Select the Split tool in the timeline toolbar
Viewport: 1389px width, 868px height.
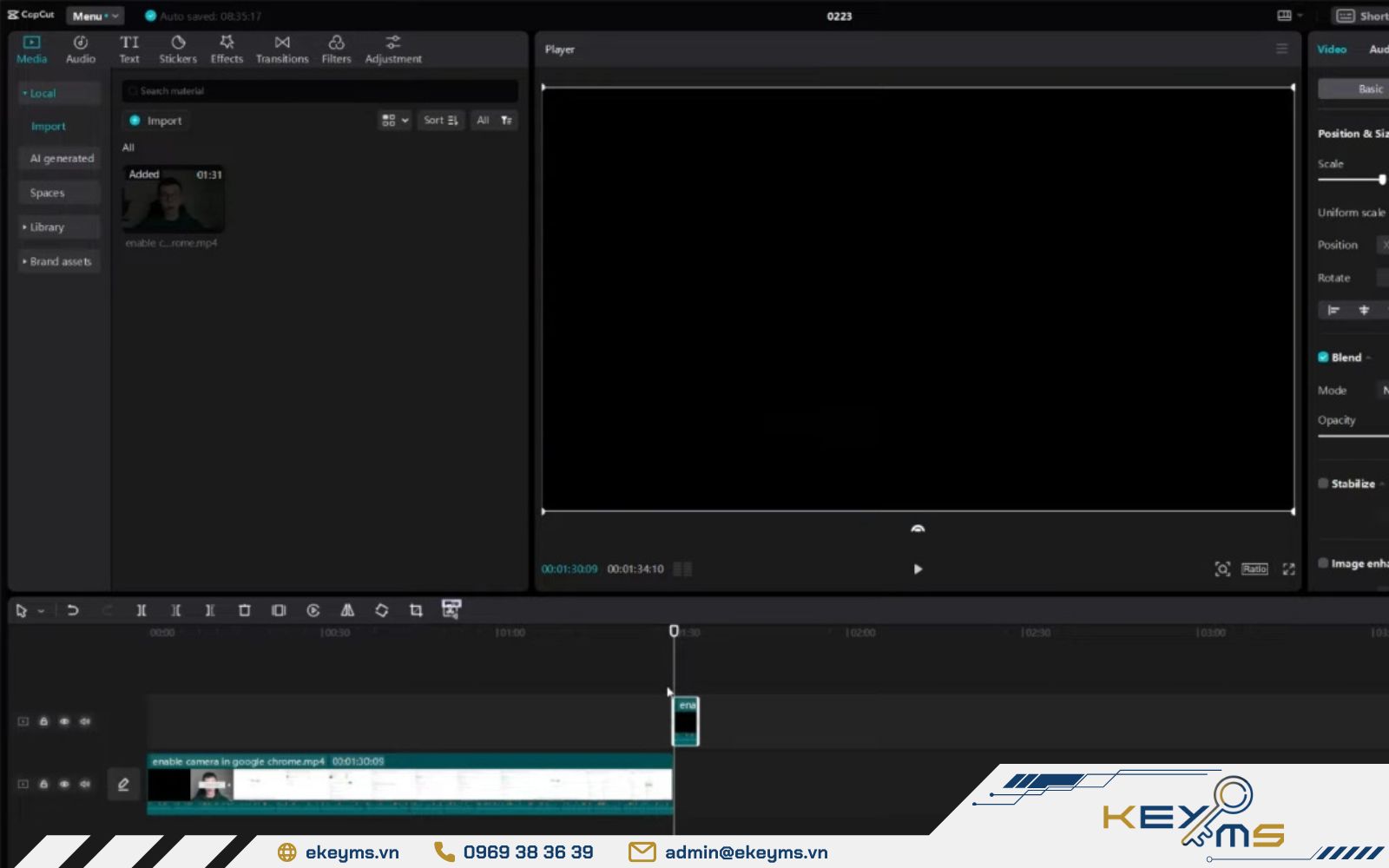pyautogui.click(x=142, y=610)
